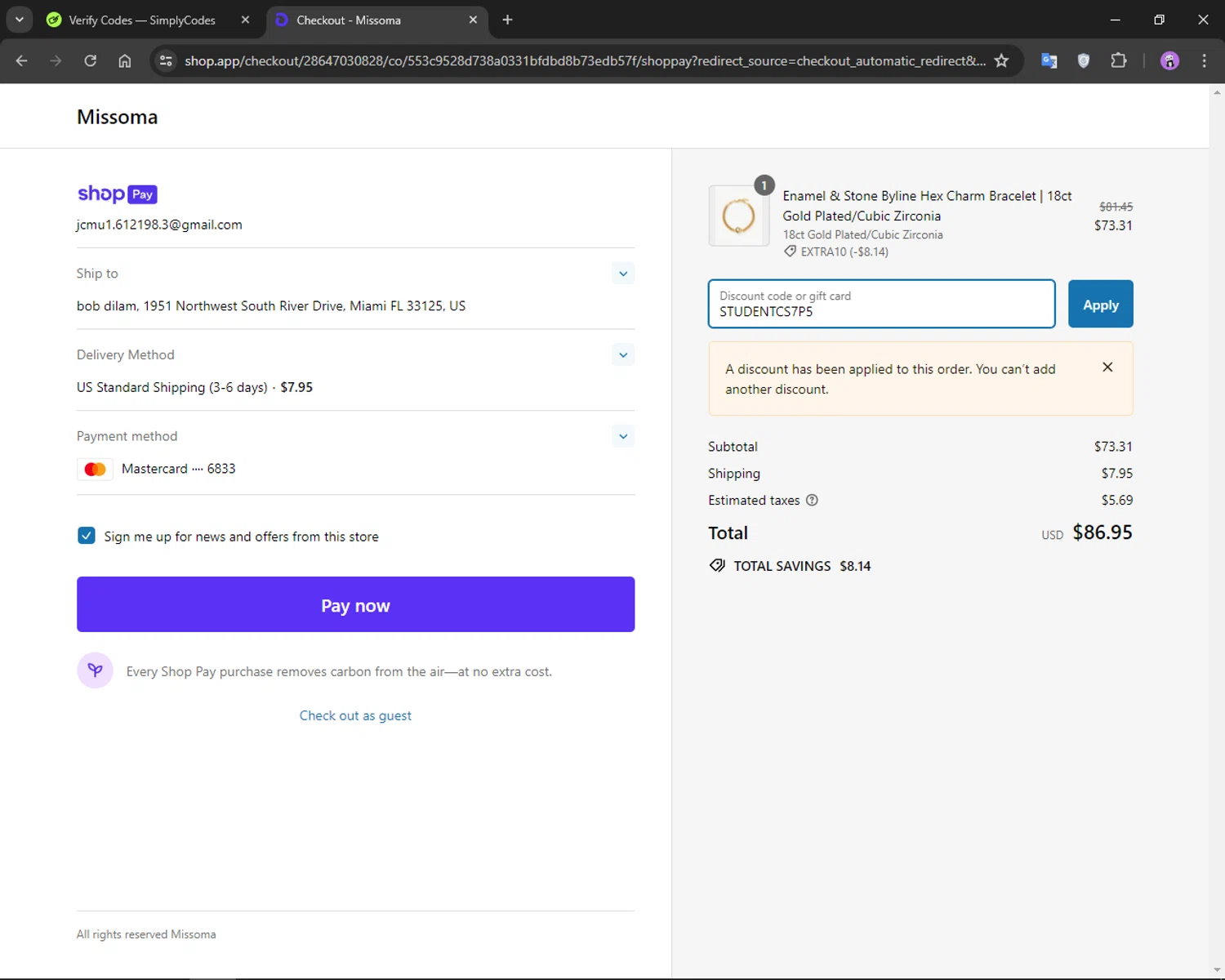
Task: Bookmark this page with the star
Action: coord(1001,60)
